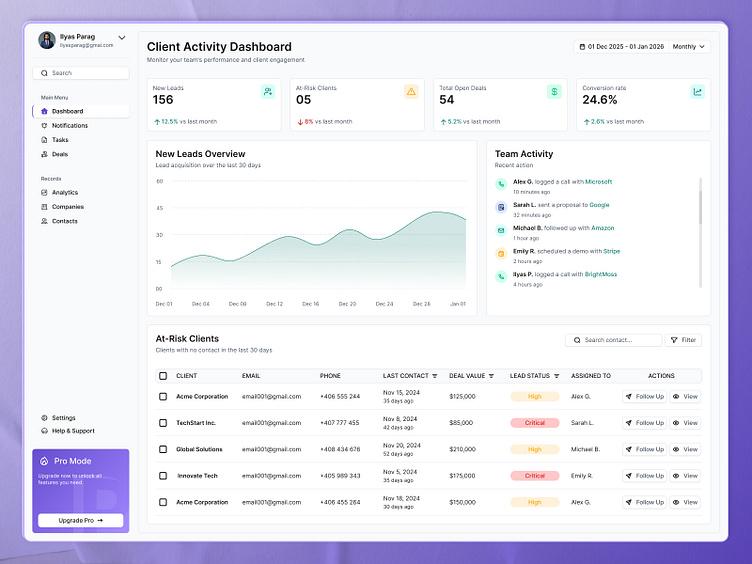Tick the select-all checkbox in table header

[x=163, y=376]
